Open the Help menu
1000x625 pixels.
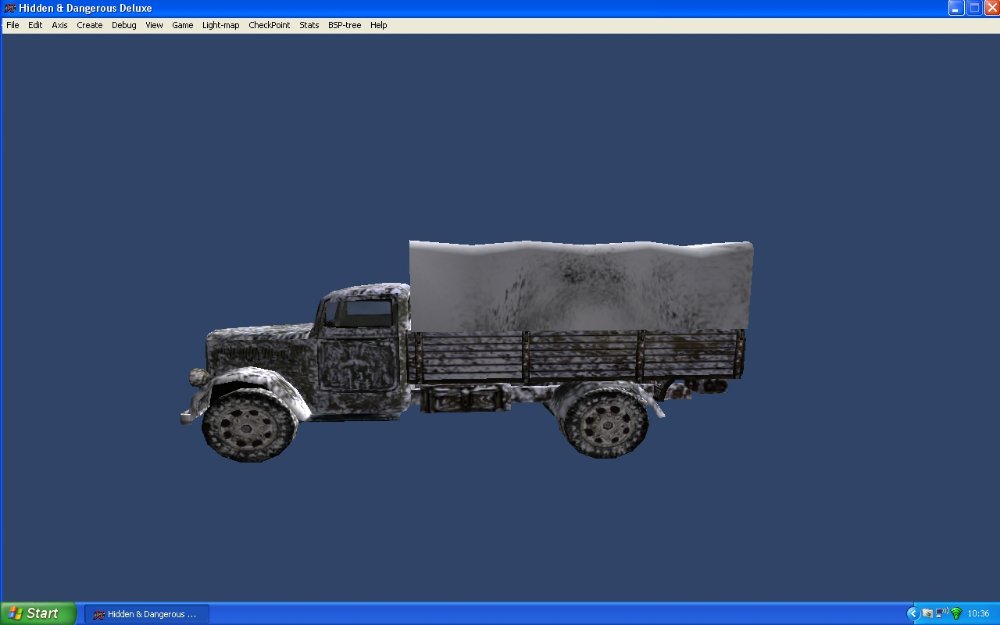click(x=379, y=25)
